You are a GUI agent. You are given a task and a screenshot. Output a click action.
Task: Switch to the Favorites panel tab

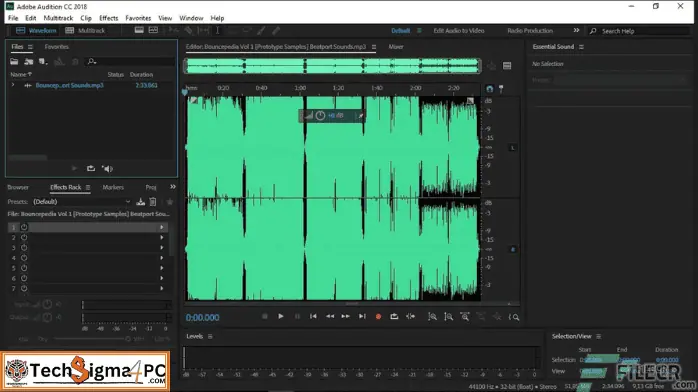point(57,47)
